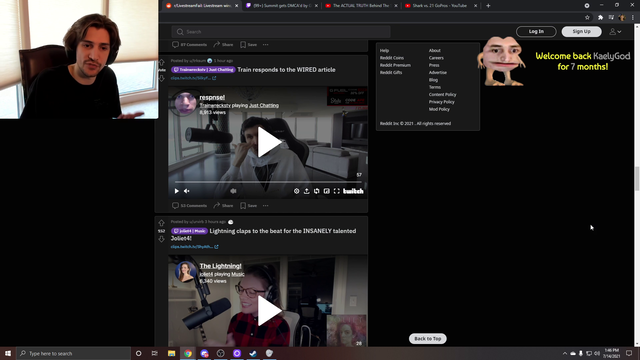Click the Twitch logo in the clip player

tap(353, 191)
